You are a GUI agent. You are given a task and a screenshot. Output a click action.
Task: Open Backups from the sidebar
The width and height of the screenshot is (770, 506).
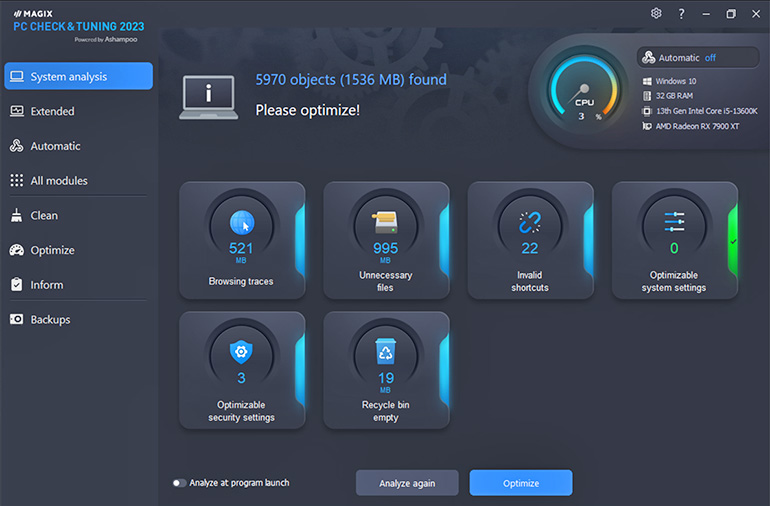tap(79, 319)
